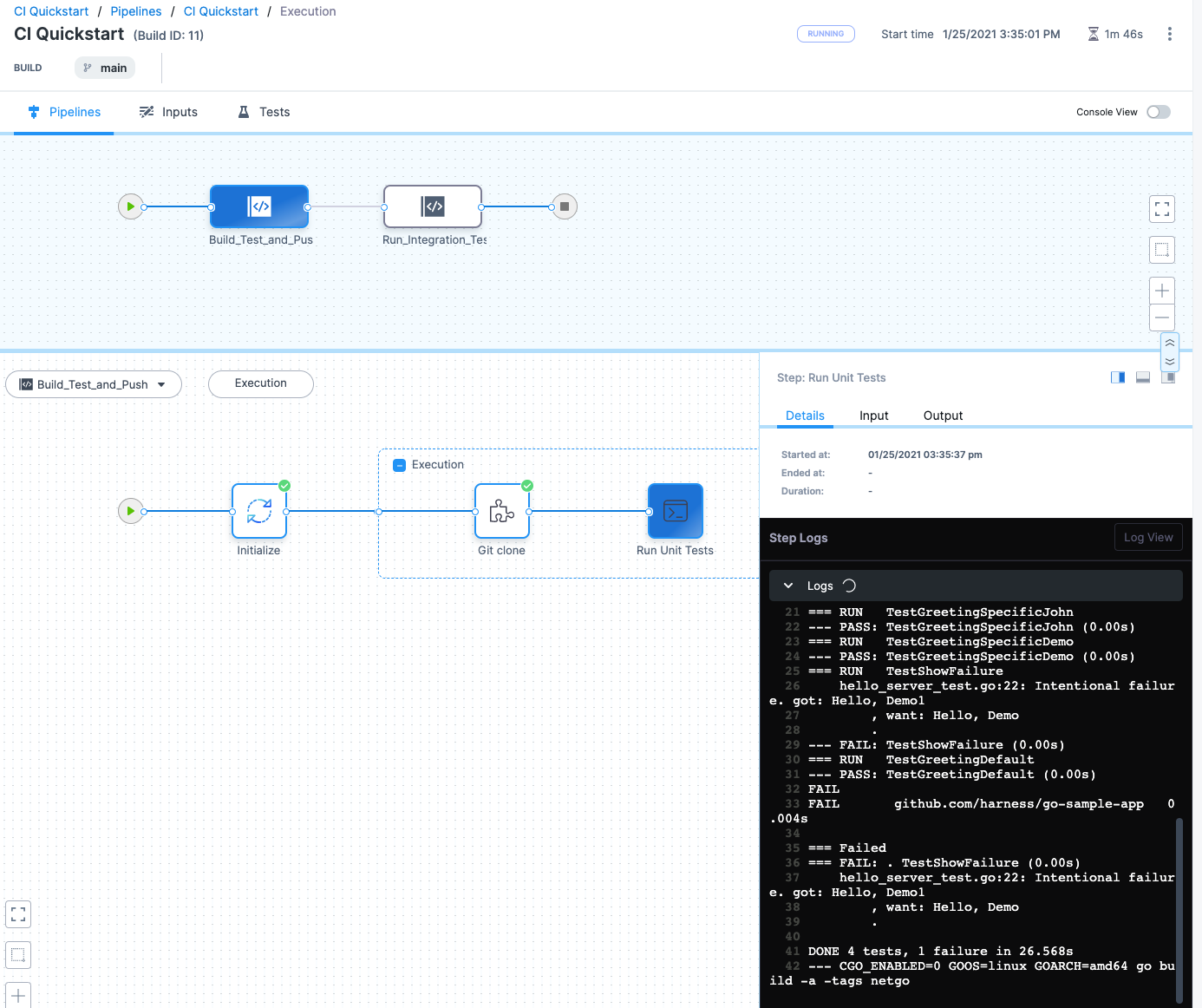Switch to the Tests tab
This screenshot has height=1008, width=1202.
265,112
